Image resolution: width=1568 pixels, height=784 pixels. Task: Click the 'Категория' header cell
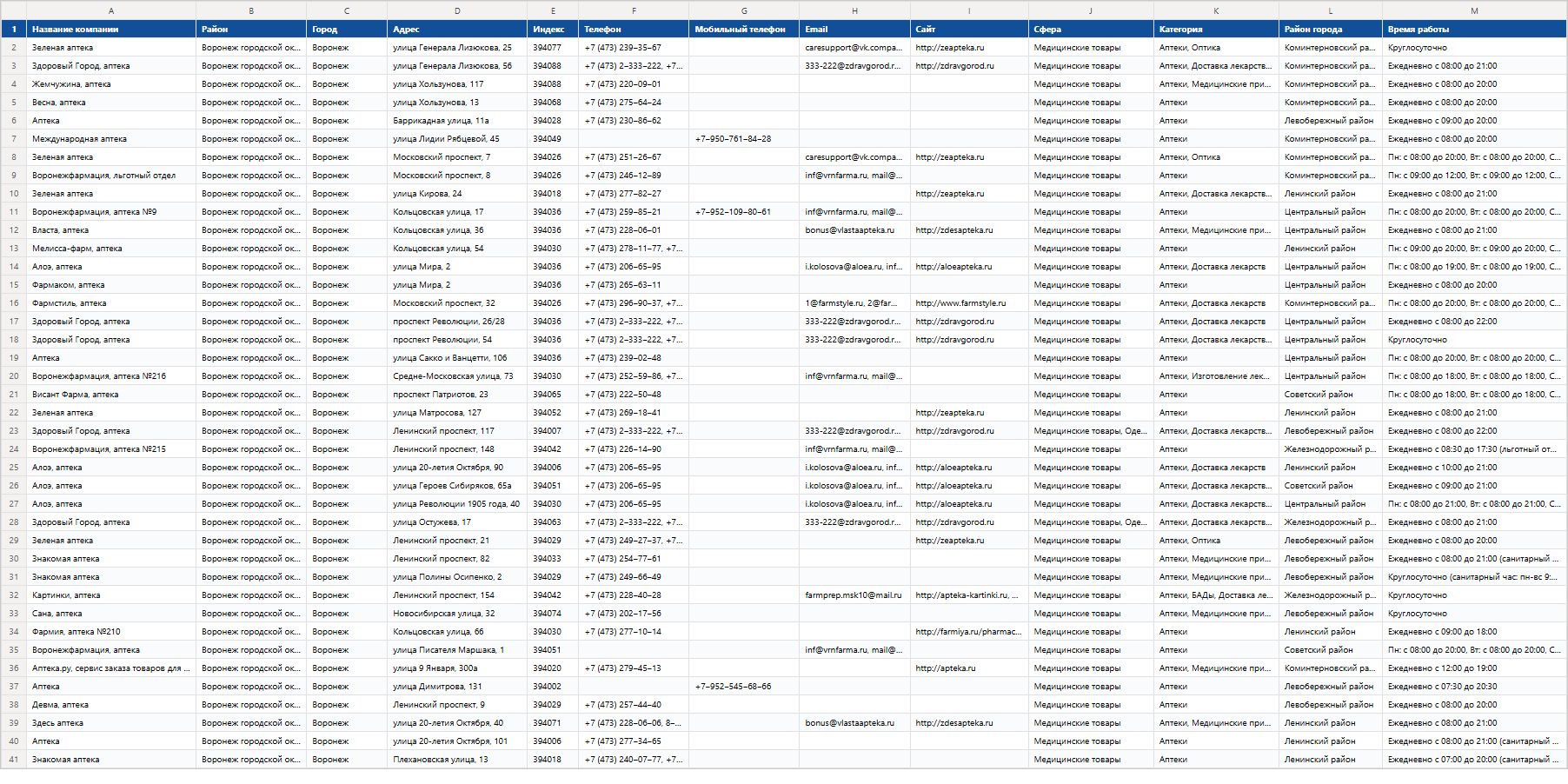(1216, 30)
